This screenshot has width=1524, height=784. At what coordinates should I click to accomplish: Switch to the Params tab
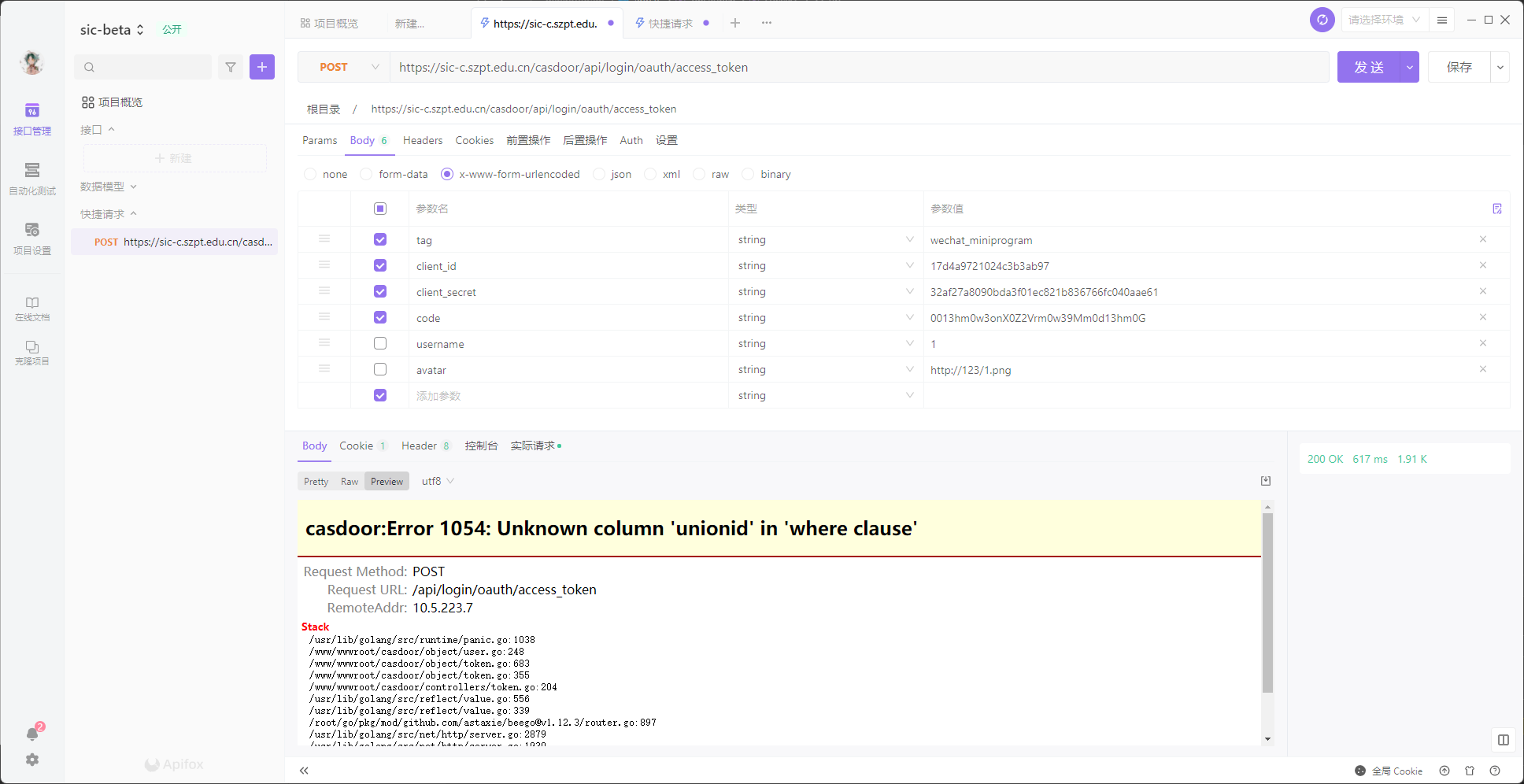[320, 140]
